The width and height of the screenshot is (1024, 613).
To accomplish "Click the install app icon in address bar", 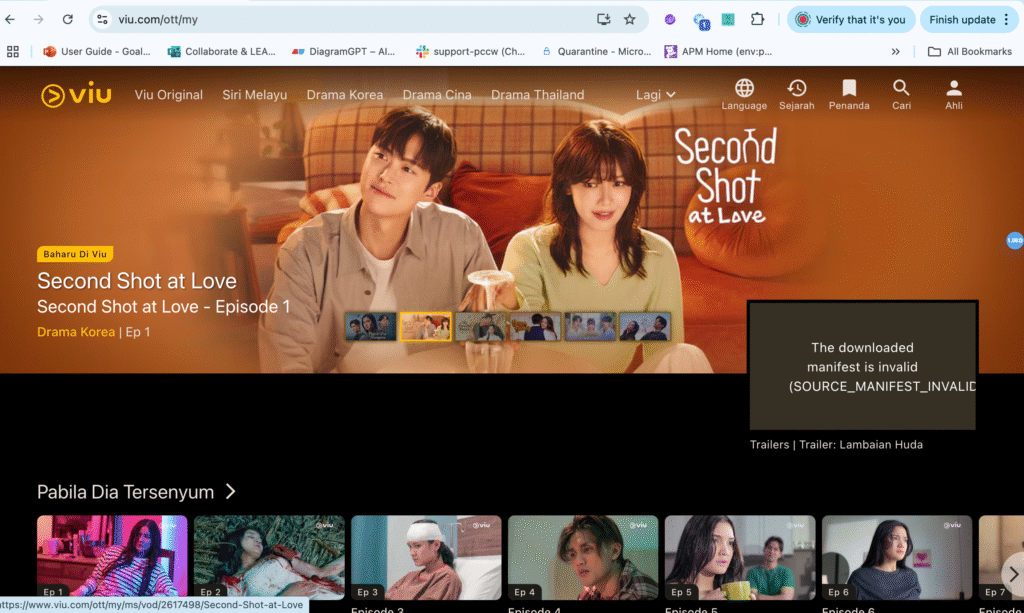I will (603, 20).
